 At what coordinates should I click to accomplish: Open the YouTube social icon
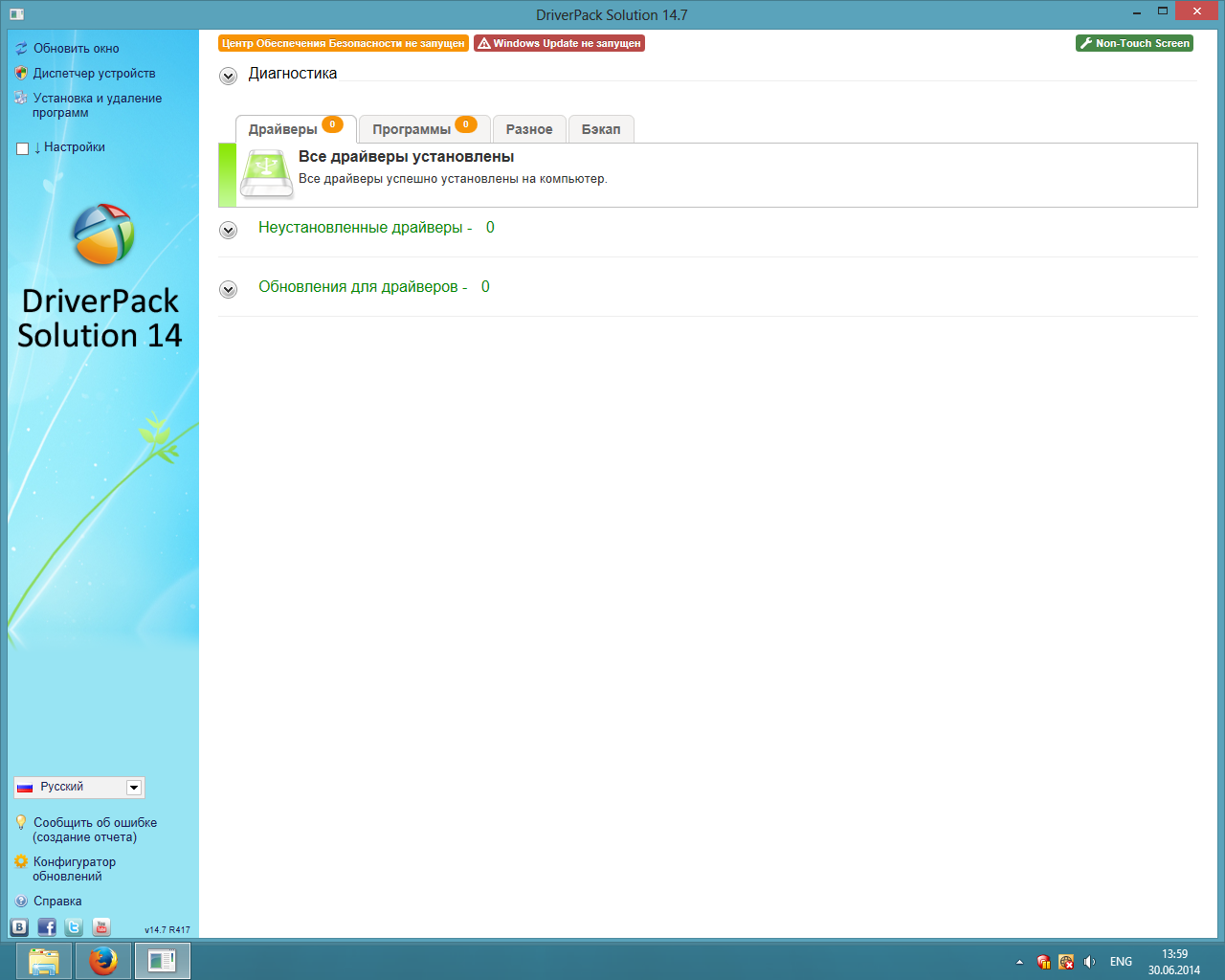(101, 926)
